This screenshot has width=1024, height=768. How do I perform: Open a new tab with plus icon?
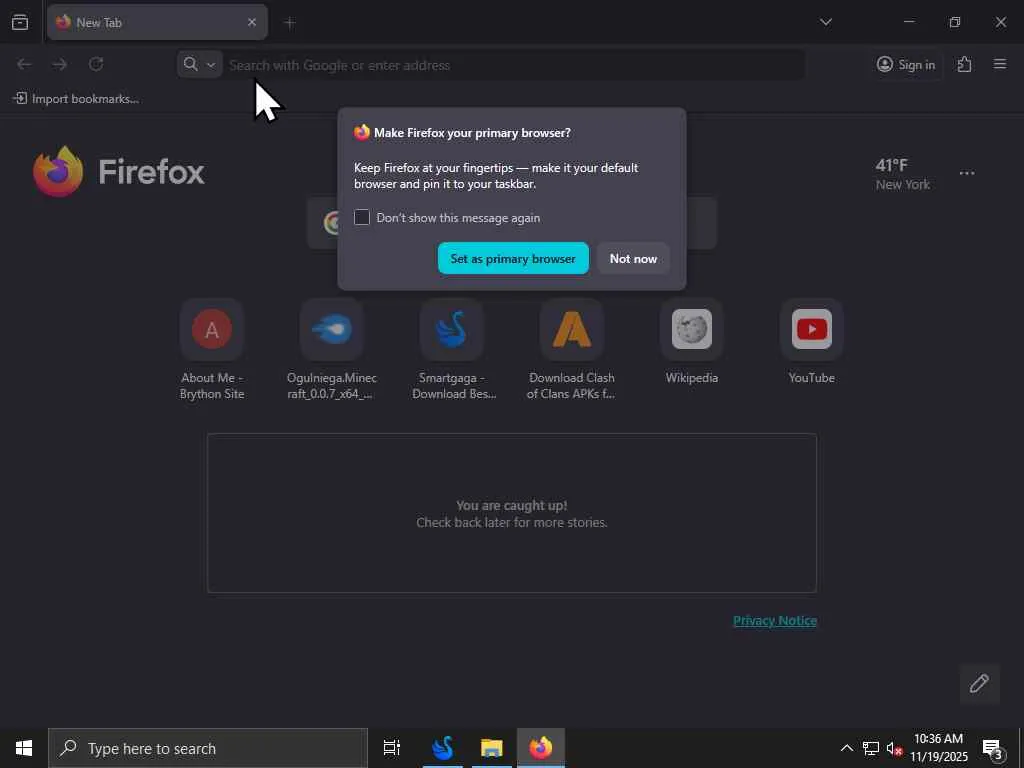pos(290,23)
